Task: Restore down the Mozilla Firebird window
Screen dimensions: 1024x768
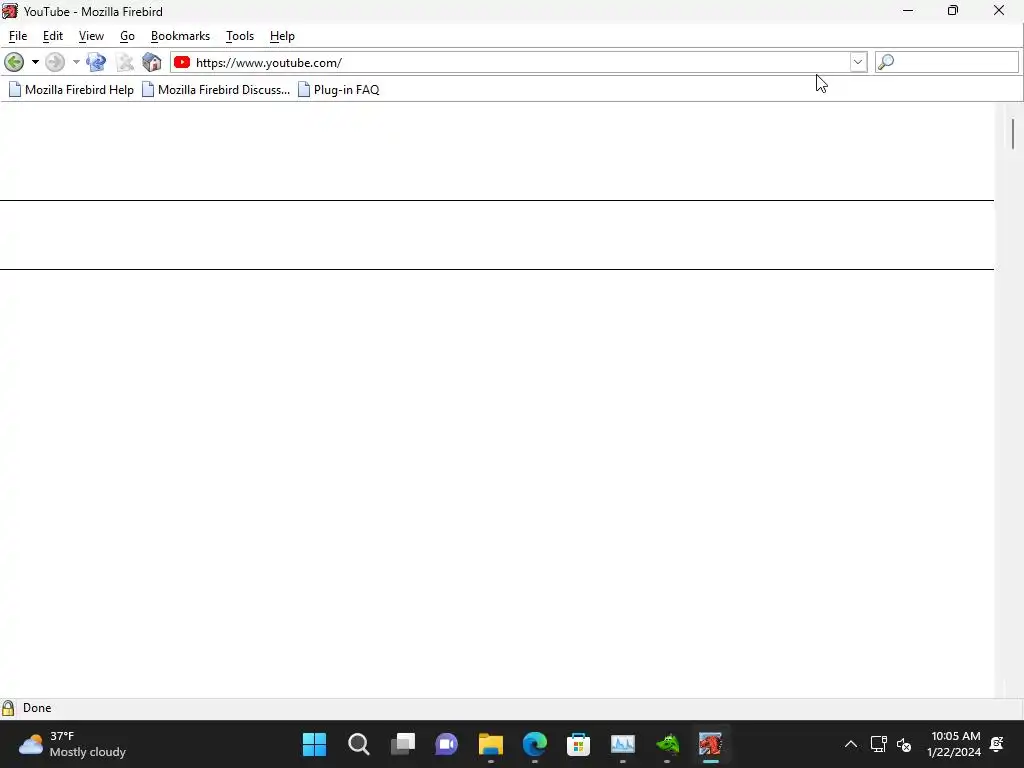Action: pyautogui.click(x=953, y=11)
